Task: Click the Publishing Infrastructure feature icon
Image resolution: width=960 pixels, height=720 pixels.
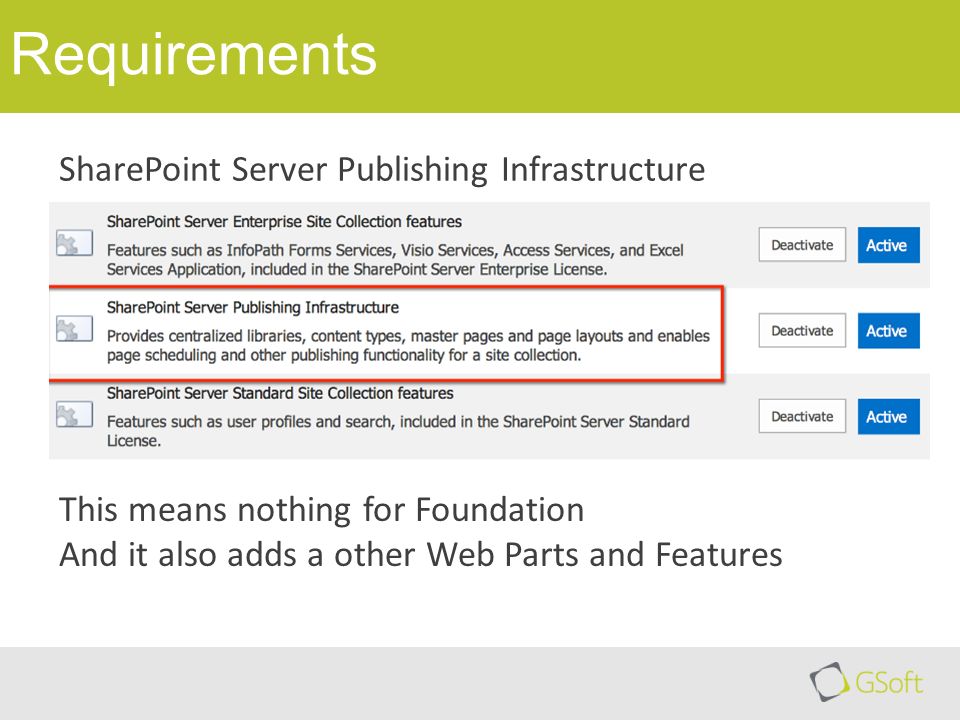Action: [x=74, y=329]
